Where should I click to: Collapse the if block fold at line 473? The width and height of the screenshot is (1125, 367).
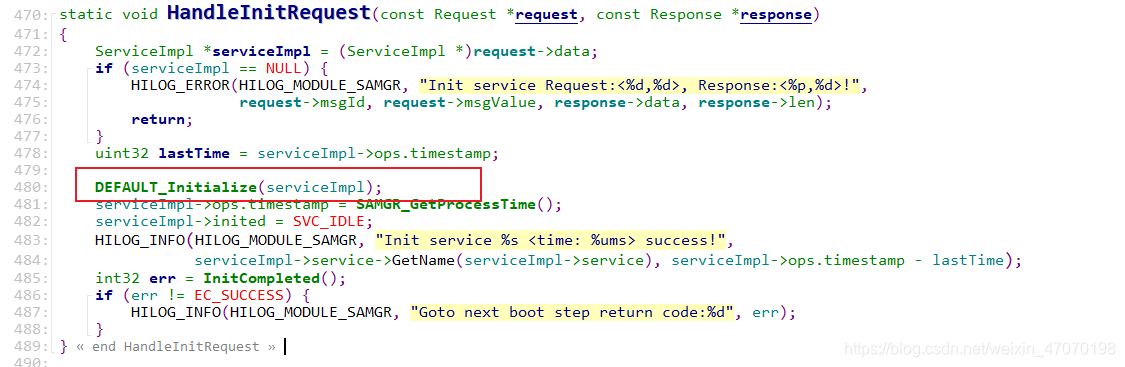[90, 69]
